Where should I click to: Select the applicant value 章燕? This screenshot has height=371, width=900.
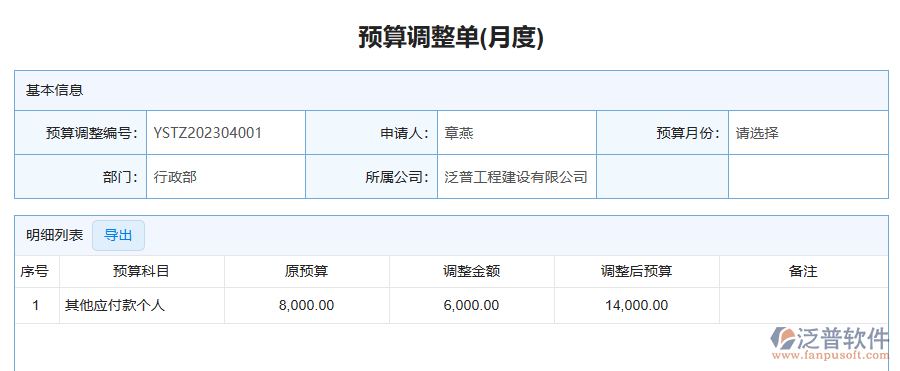(x=459, y=133)
